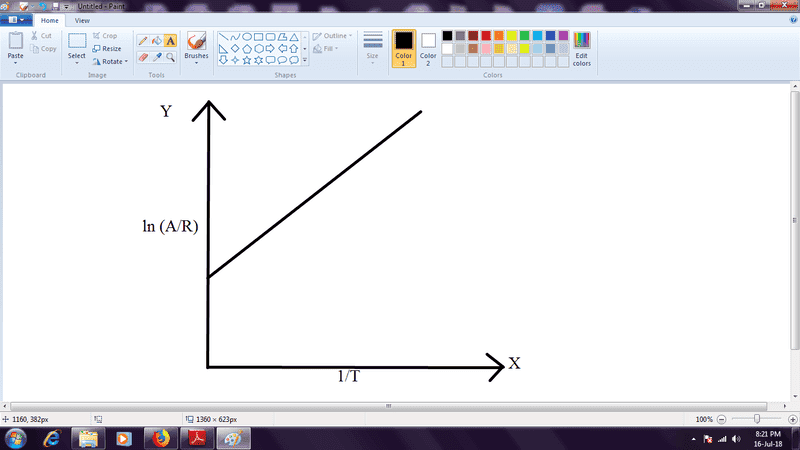Switch to the Home ribbon tab
Screen dimensions: 800x450
(49, 20)
